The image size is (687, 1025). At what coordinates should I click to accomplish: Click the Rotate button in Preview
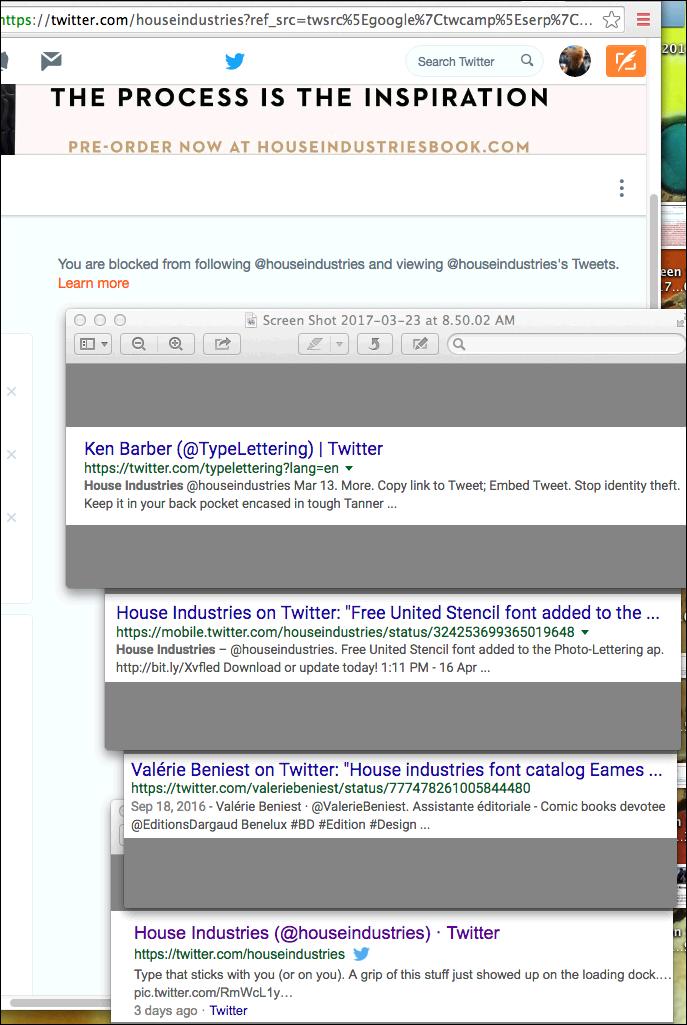pyautogui.click(x=375, y=344)
